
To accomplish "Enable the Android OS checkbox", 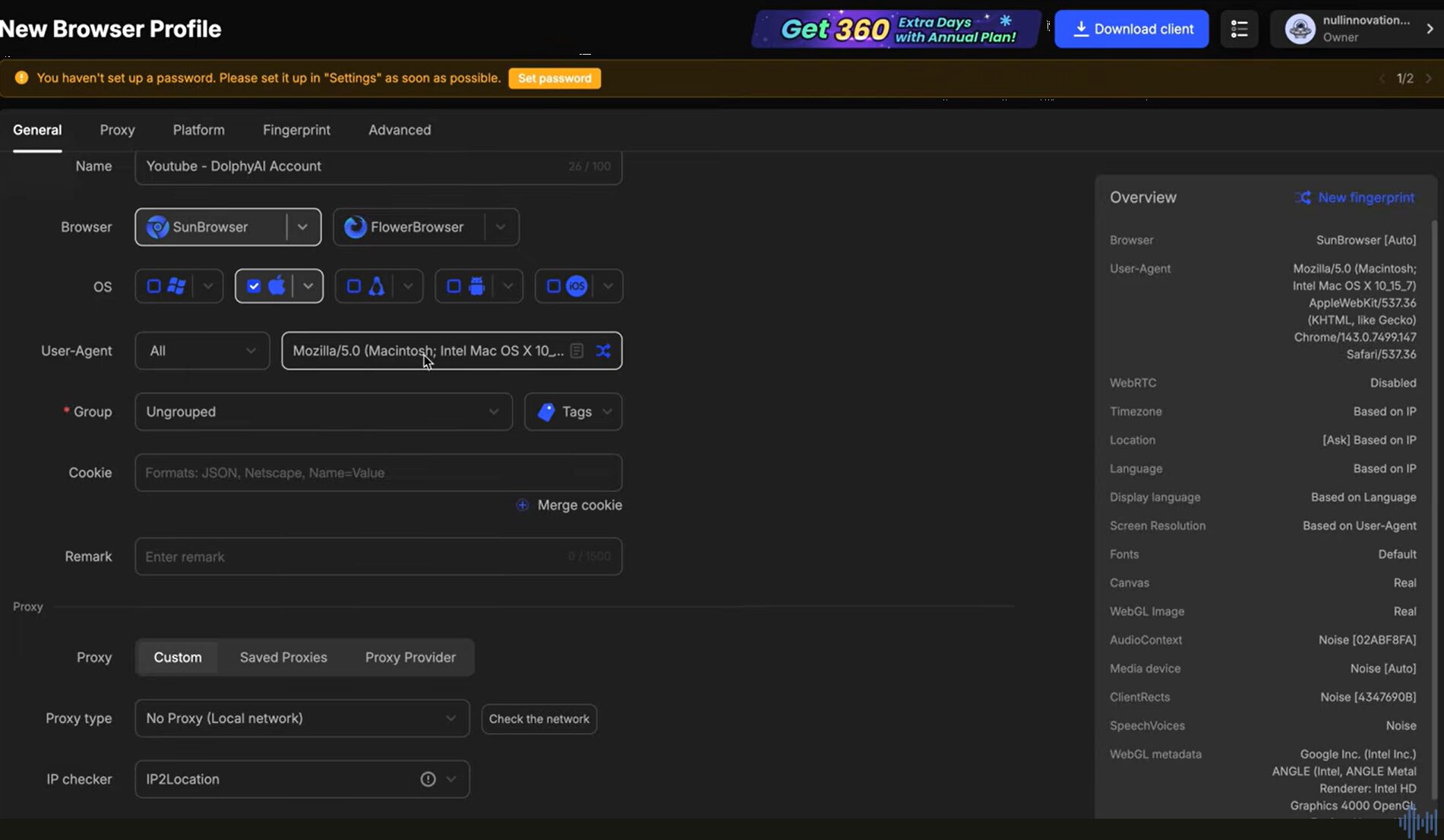I will 453,286.
